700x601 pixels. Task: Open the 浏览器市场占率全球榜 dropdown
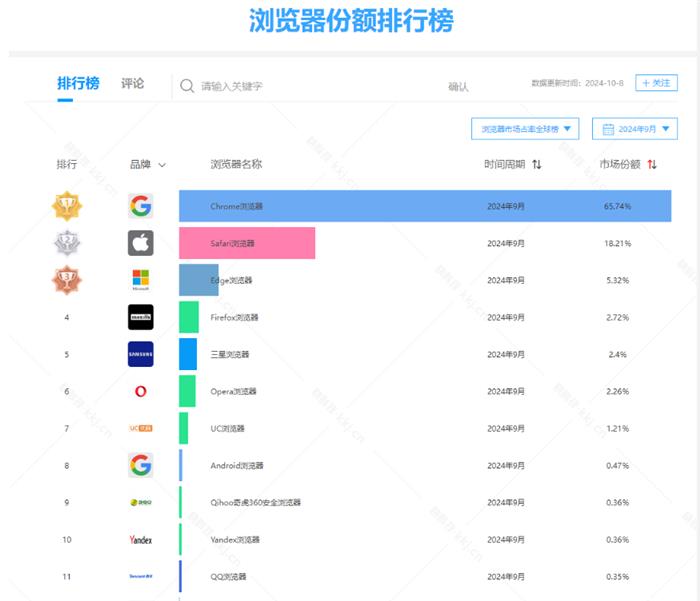click(x=525, y=129)
